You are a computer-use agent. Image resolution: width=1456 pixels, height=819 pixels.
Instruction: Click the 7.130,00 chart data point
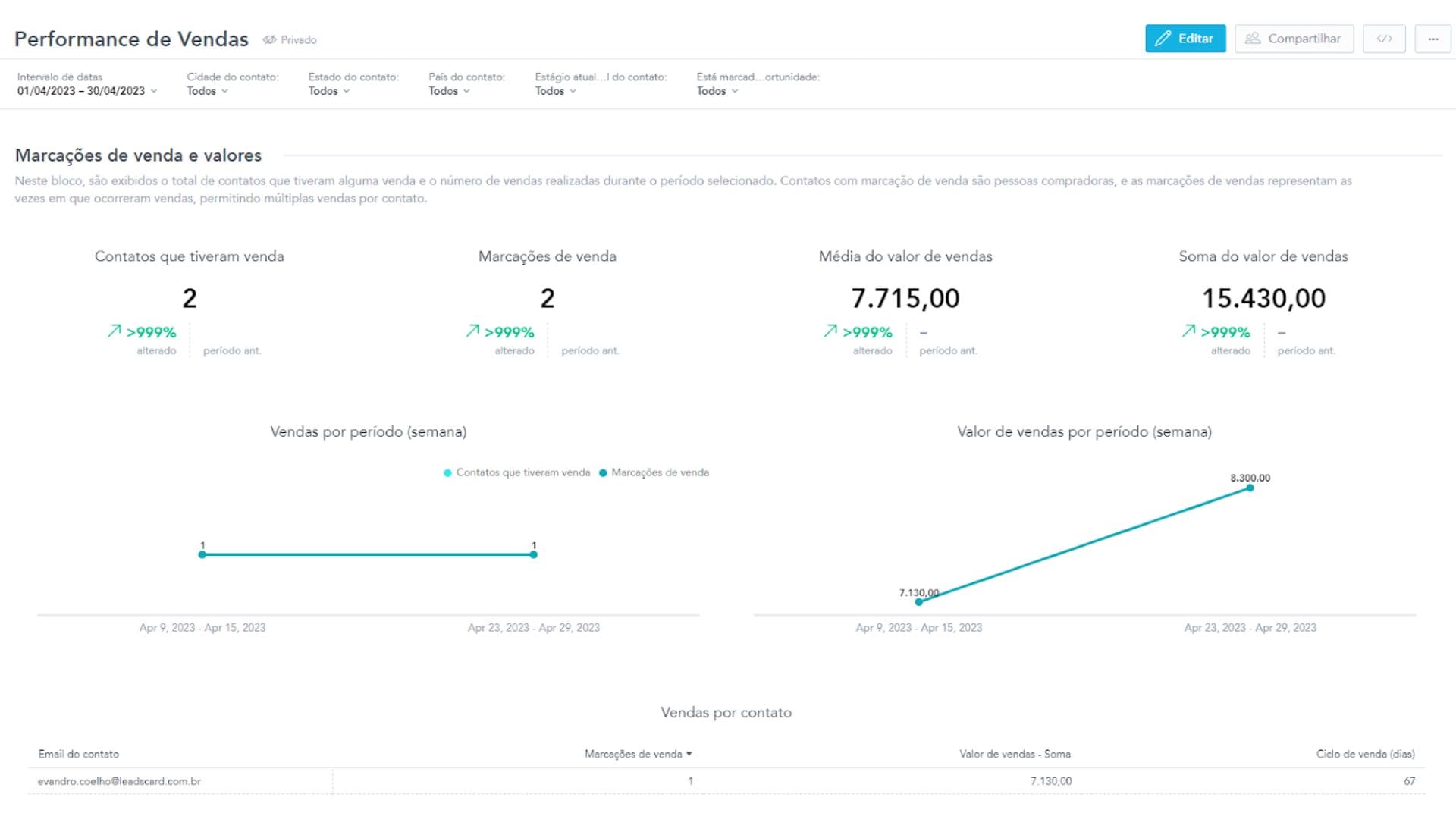point(918,602)
